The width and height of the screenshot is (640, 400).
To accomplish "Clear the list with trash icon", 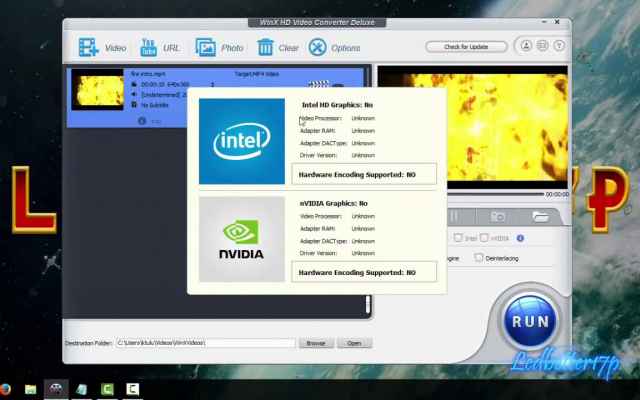I will (278, 48).
